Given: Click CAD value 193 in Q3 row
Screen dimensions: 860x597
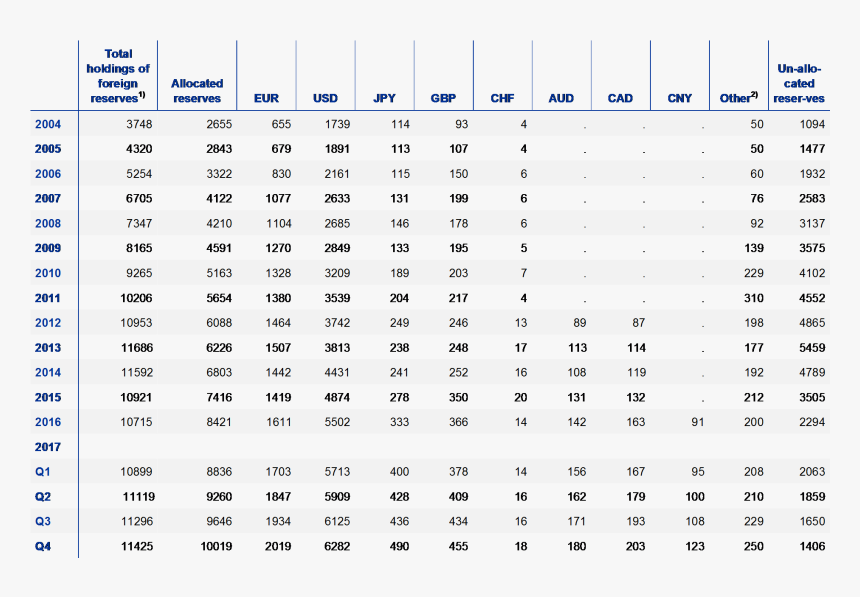Looking at the screenshot, I should pyautogui.click(x=636, y=521).
